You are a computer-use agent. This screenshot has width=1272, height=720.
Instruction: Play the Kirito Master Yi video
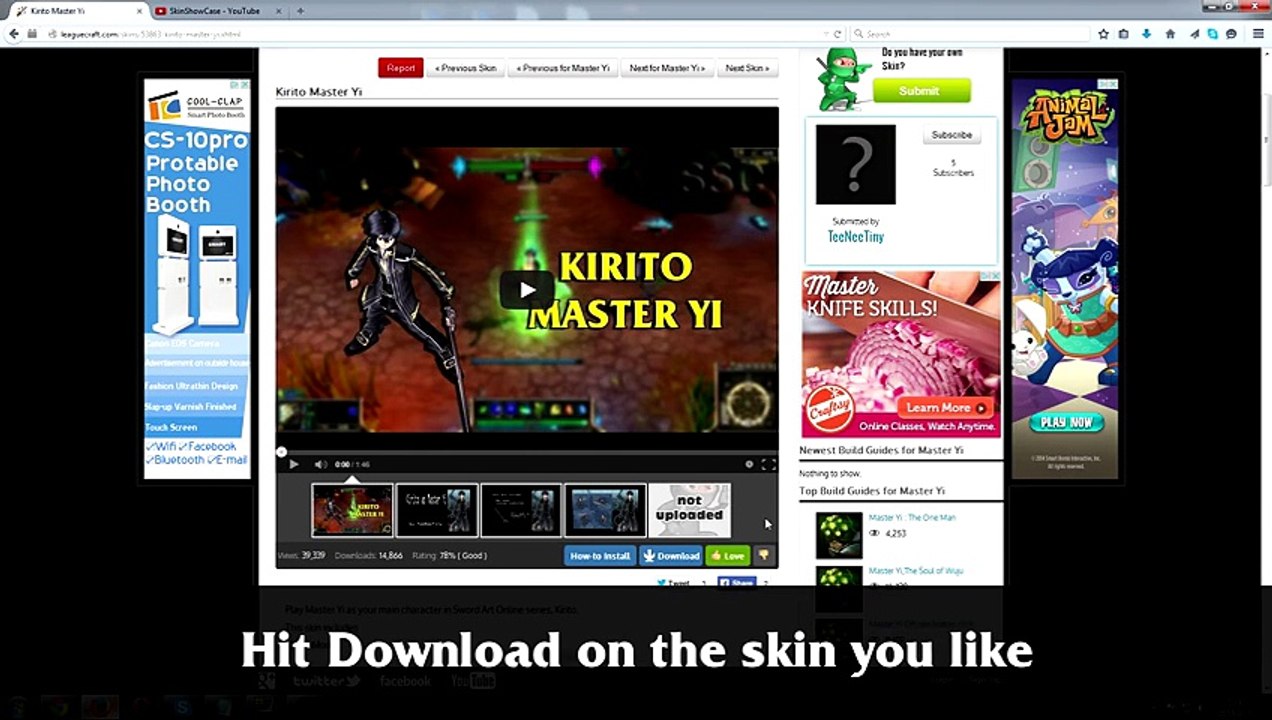pos(527,291)
